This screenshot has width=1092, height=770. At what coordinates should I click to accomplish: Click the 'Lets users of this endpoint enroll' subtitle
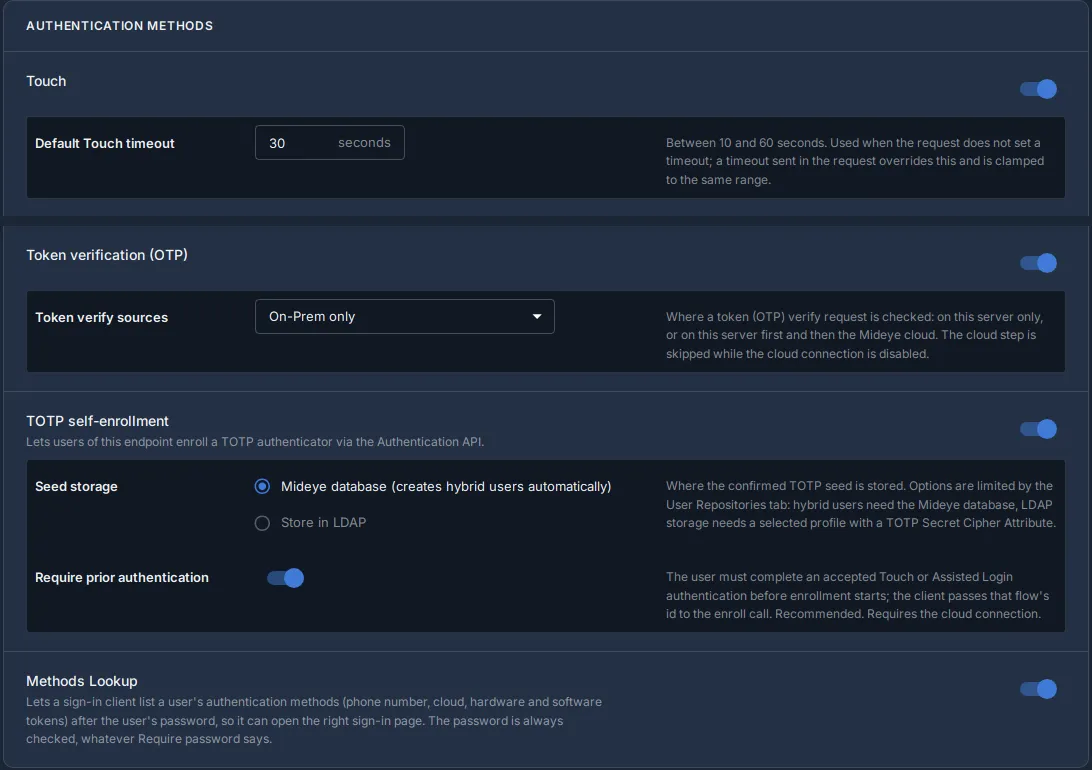[x=255, y=441]
